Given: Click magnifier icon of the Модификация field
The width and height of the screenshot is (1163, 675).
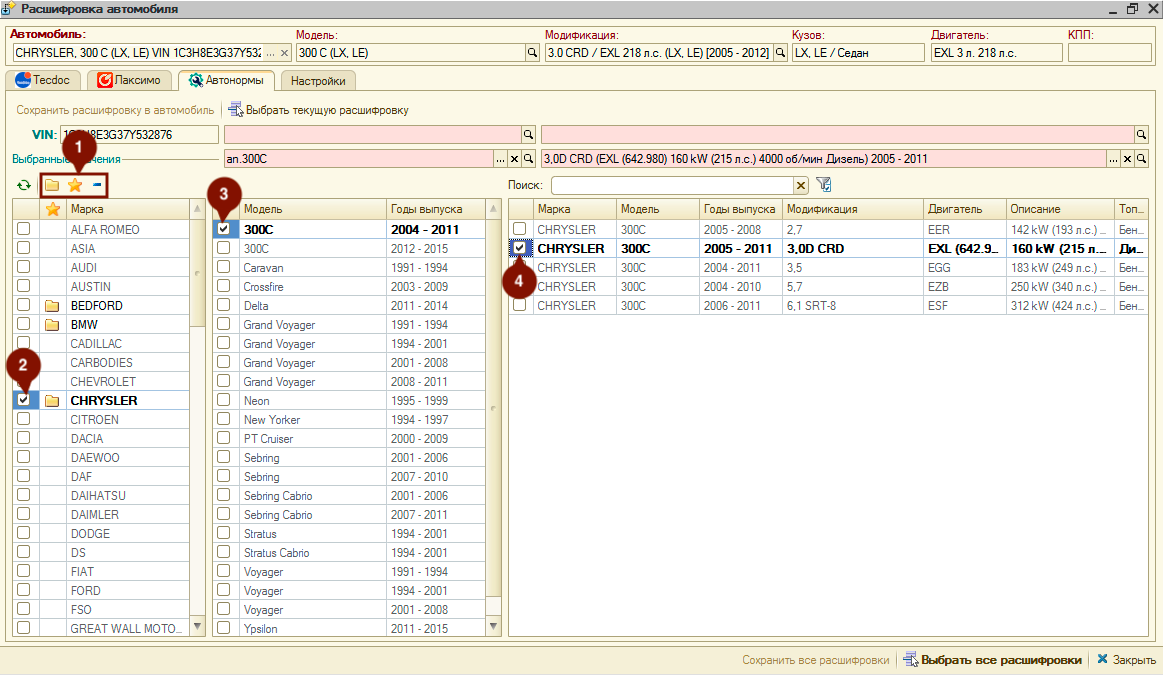Looking at the screenshot, I should point(780,53).
